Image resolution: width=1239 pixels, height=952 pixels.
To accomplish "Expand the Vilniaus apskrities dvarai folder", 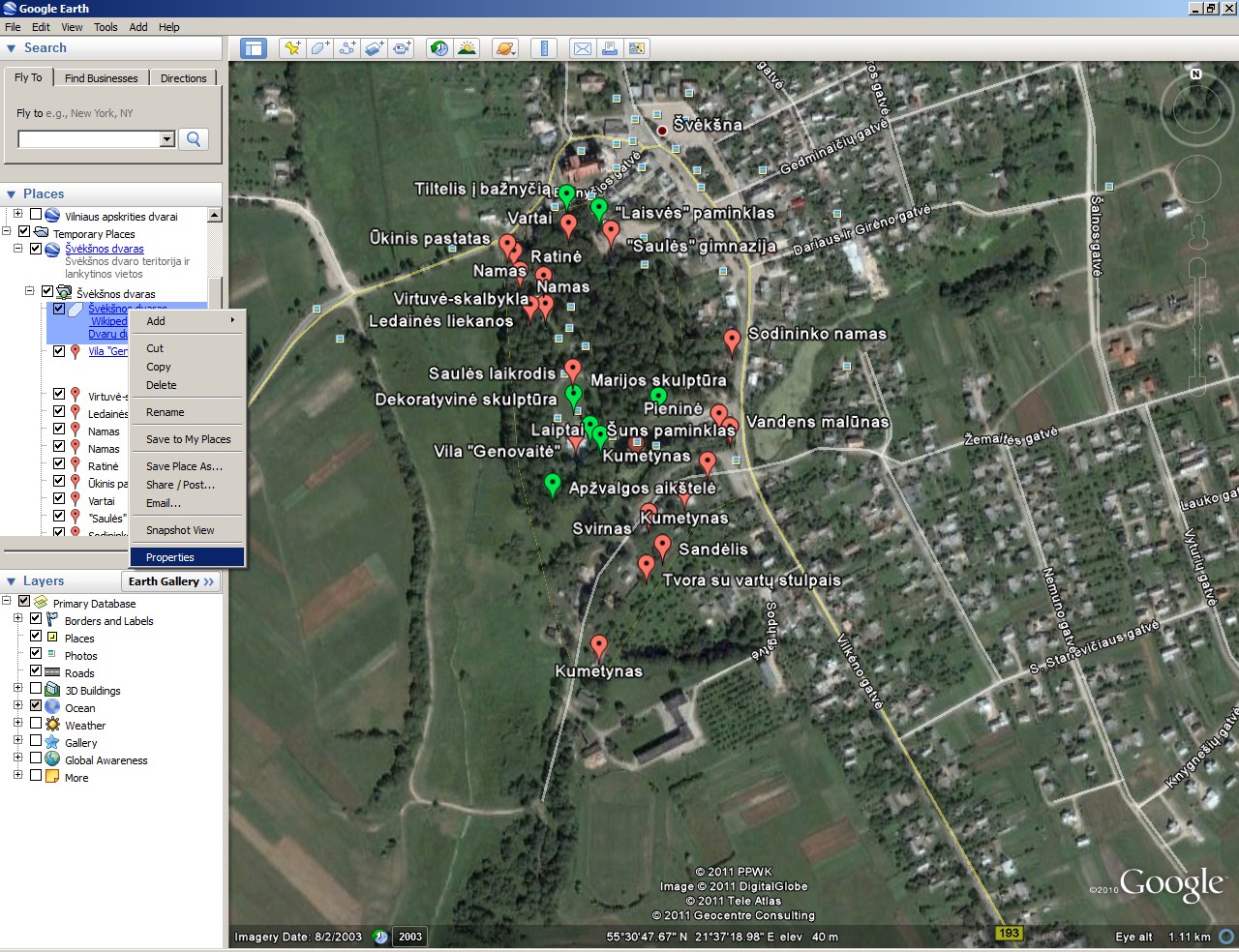I will (x=17, y=216).
